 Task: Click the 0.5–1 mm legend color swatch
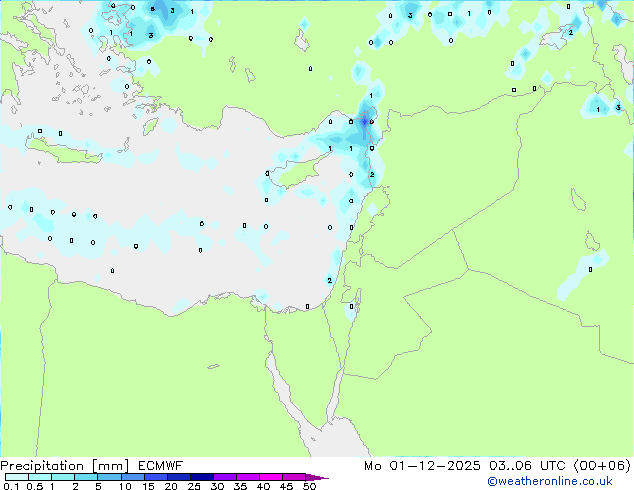40,477
